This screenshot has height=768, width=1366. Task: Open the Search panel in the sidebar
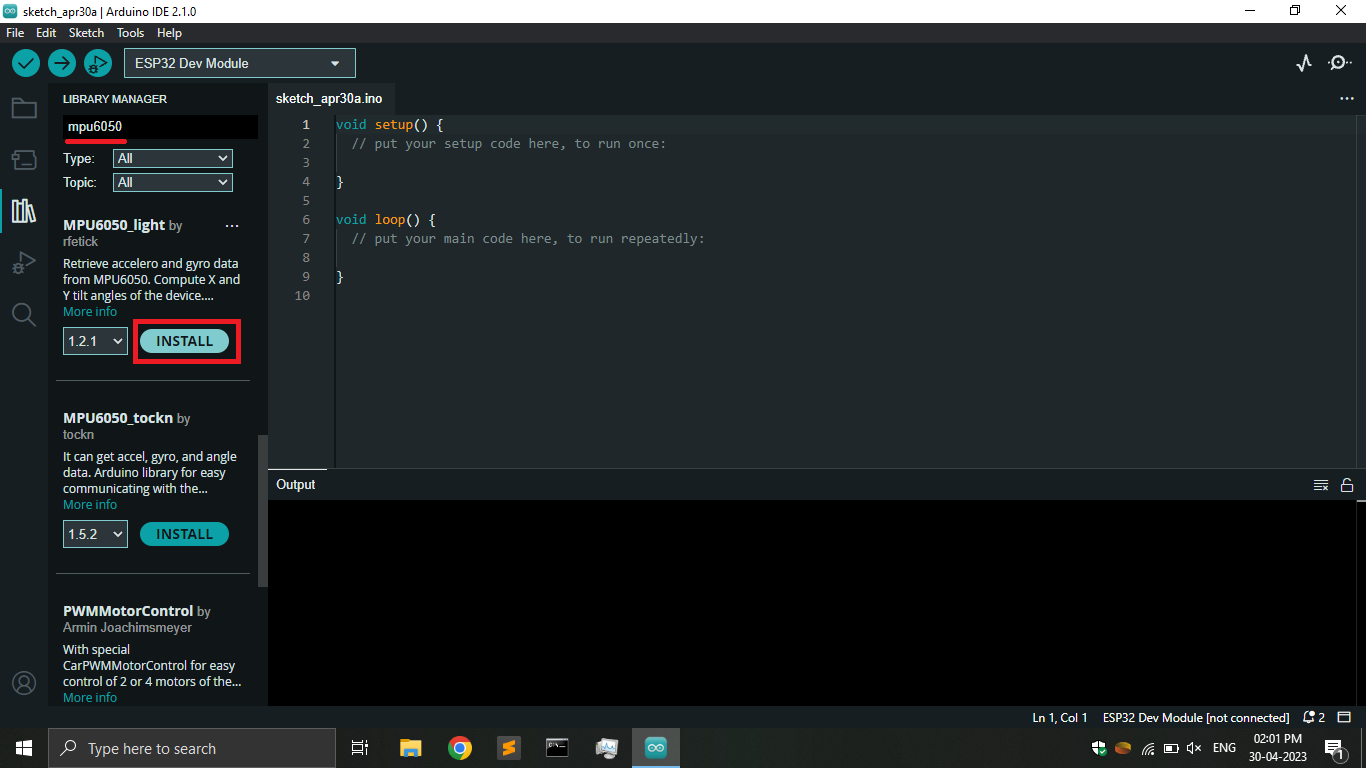point(24,314)
